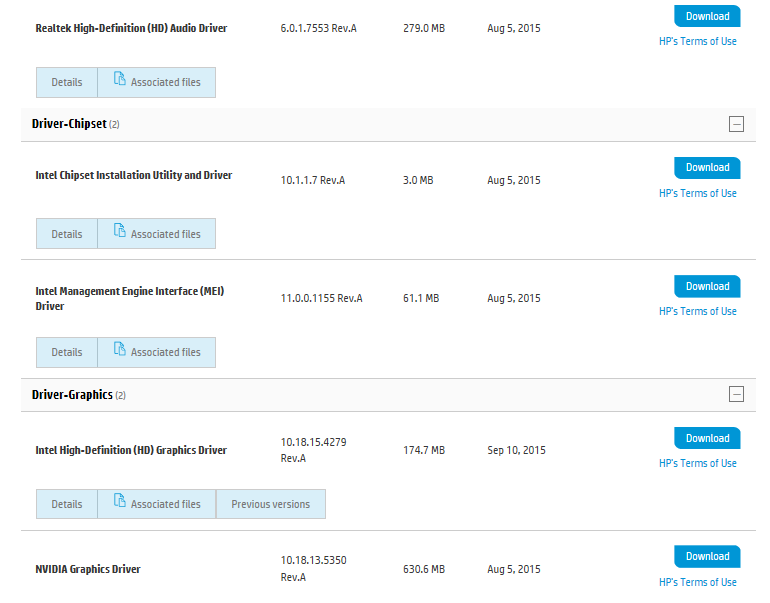Open HP's Terms of Use for Intel Chipset Utility
770x603 pixels.
pyautogui.click(x=697, y=194)
